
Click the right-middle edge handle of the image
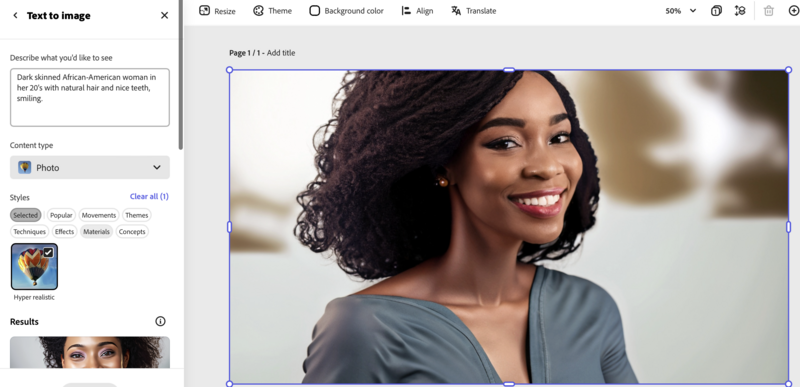click(788, 227)
